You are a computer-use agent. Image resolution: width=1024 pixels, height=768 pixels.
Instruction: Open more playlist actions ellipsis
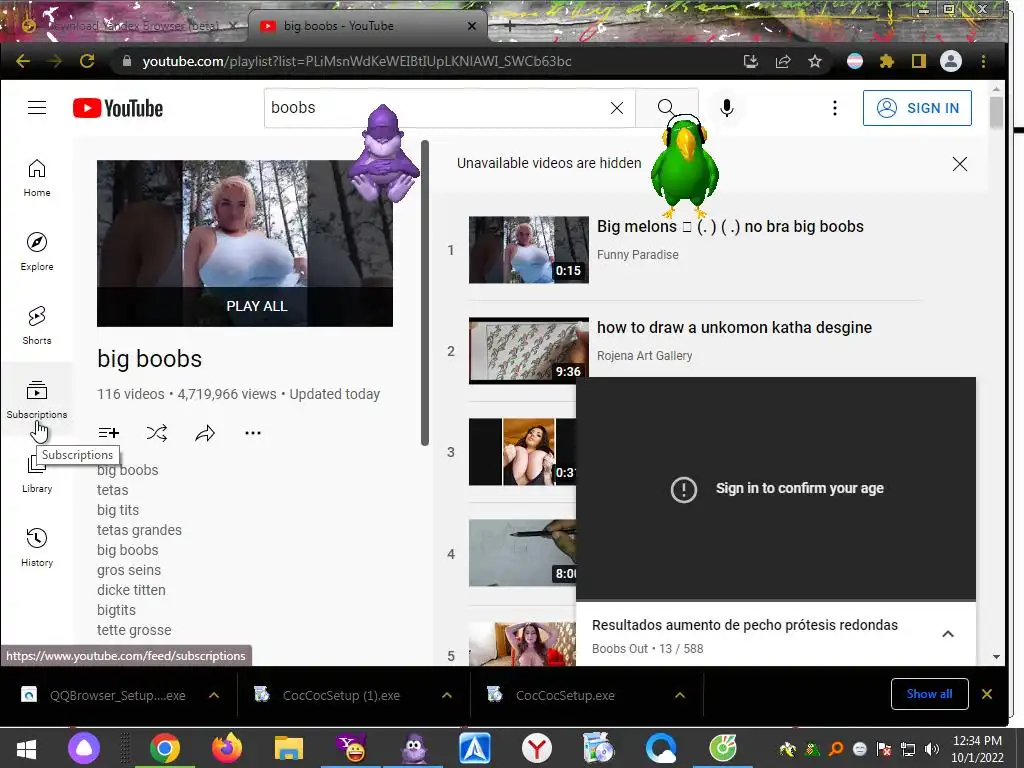253,432
